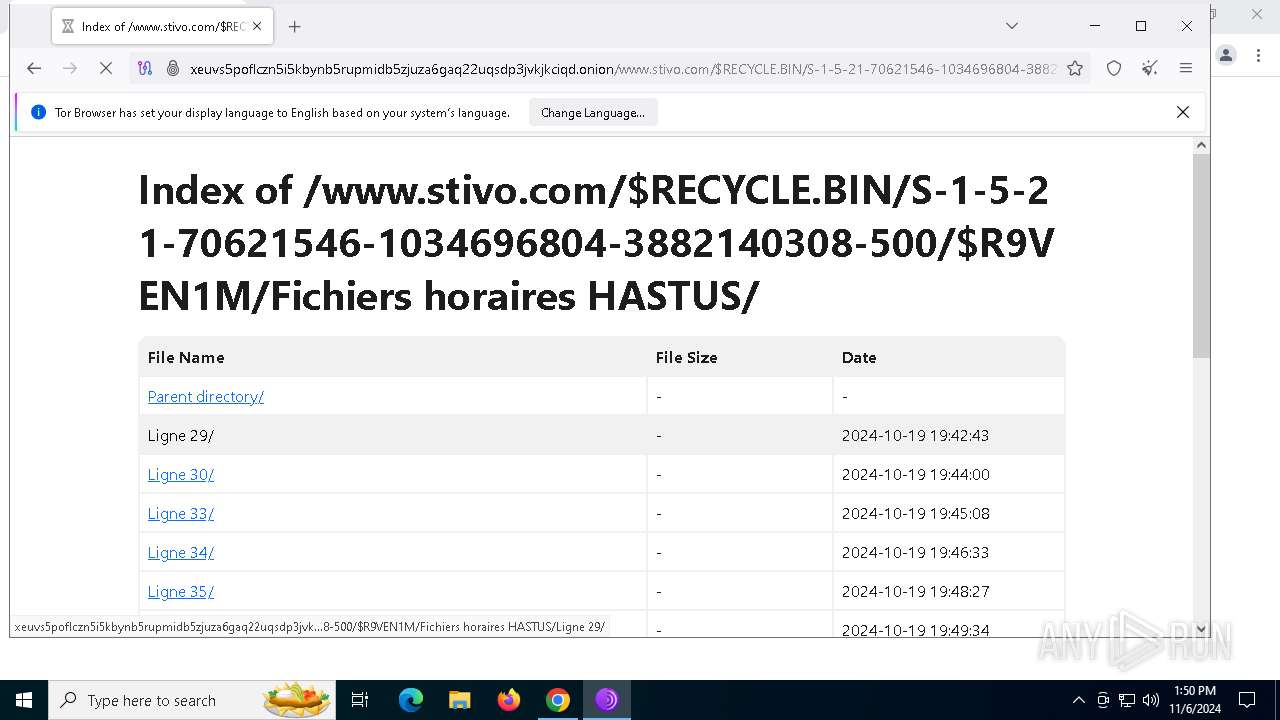Bookmark this page with the star
Screen dimensions: 1280x720
point(1075,68)
